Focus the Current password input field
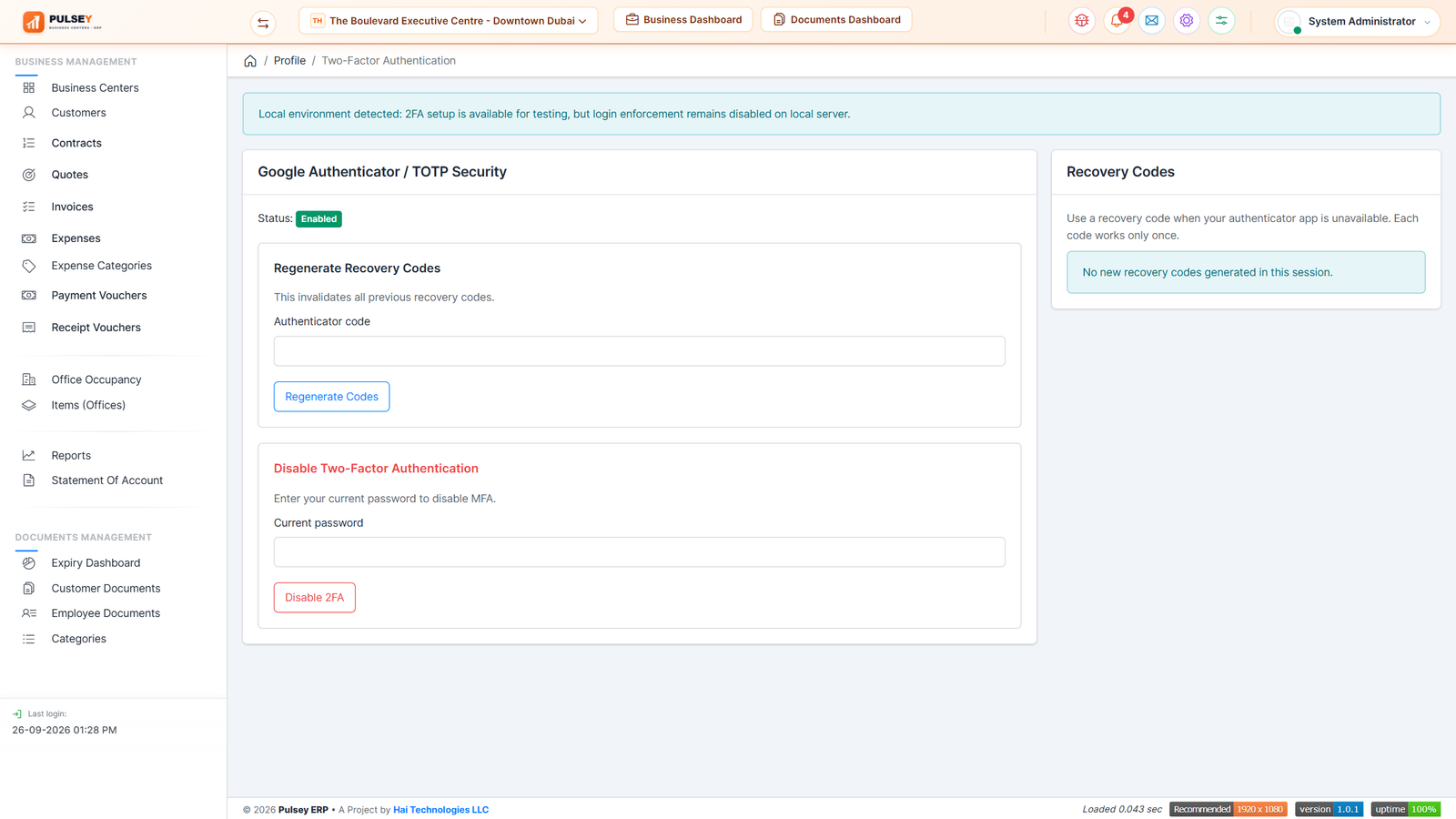 coord(639,552)
